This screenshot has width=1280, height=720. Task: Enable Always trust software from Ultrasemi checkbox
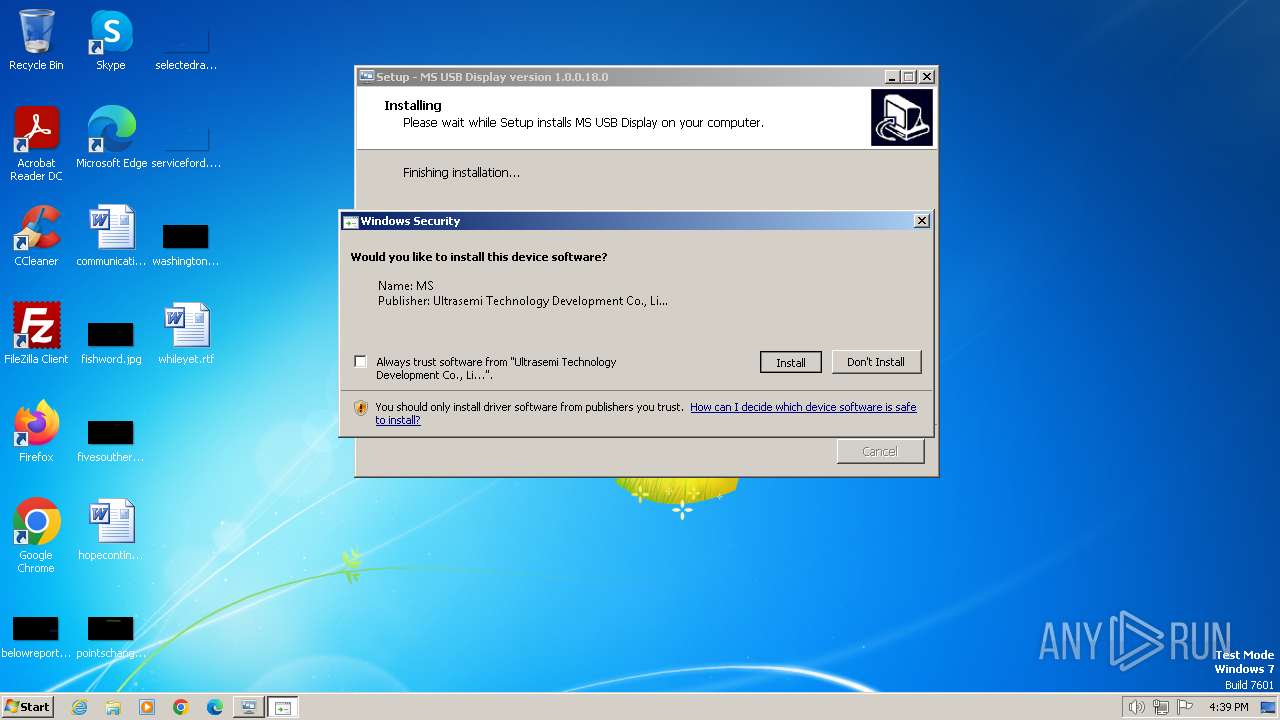[360, 362]
